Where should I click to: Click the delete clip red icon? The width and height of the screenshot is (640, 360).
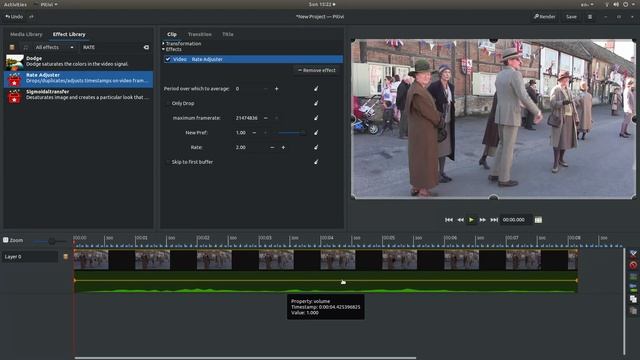[633, 265]
